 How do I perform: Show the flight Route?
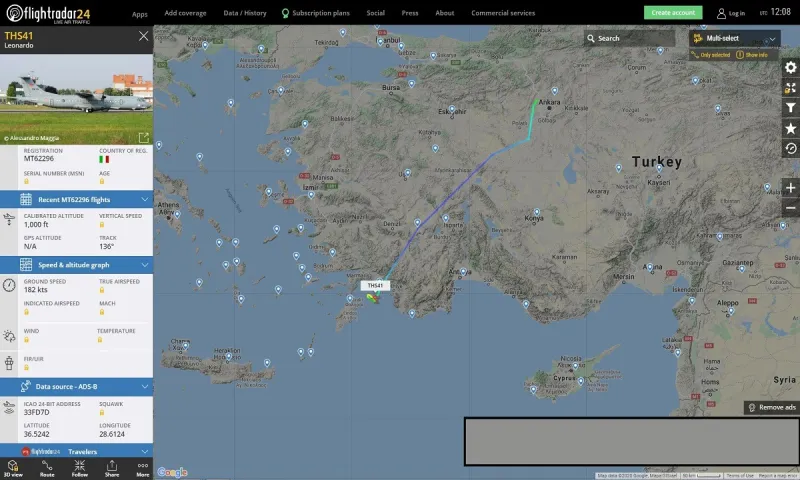coord(47,468)
